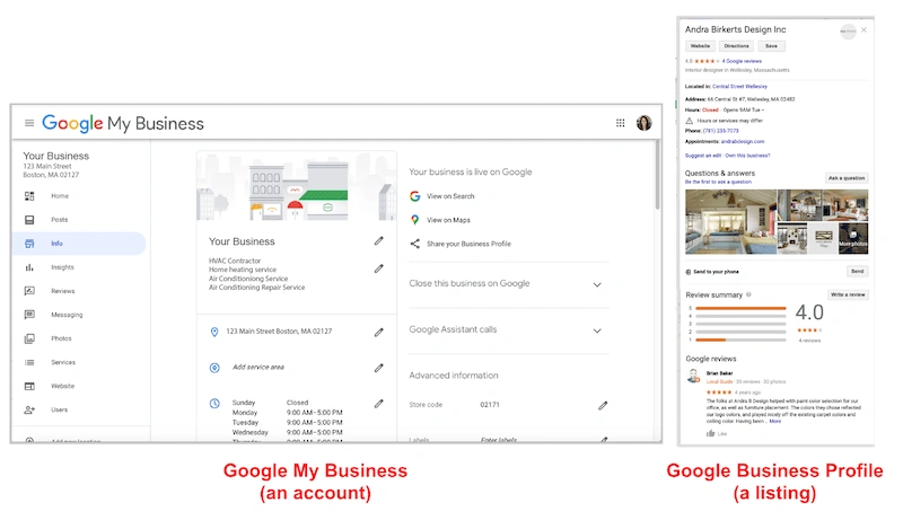
Task: Expand the hours dropdown after Opens 9AM Tue
Action: point(763,110)
